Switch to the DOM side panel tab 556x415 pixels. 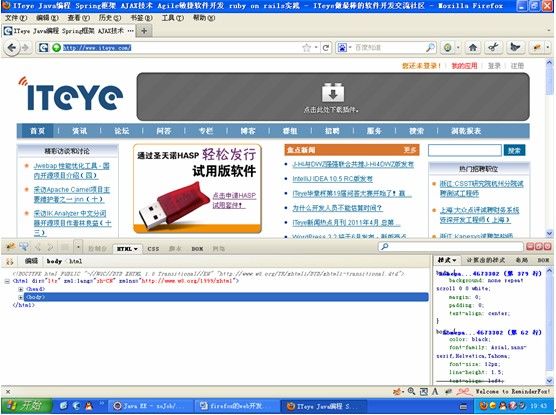543,260
